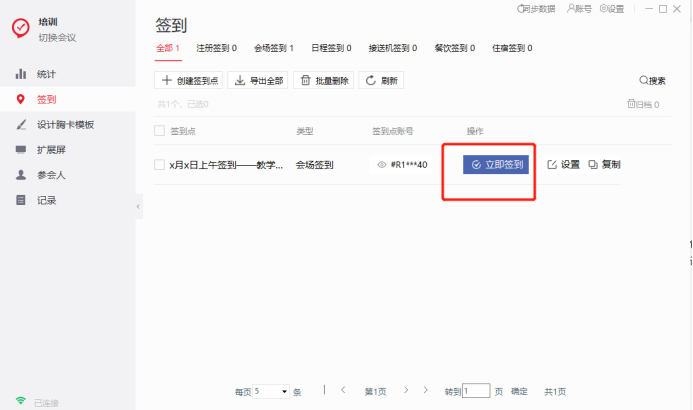Viewport: 693px width, 410px height.
Task: Reveal the hidden sign-in account number with eye icon
Action: coord(381,165)
